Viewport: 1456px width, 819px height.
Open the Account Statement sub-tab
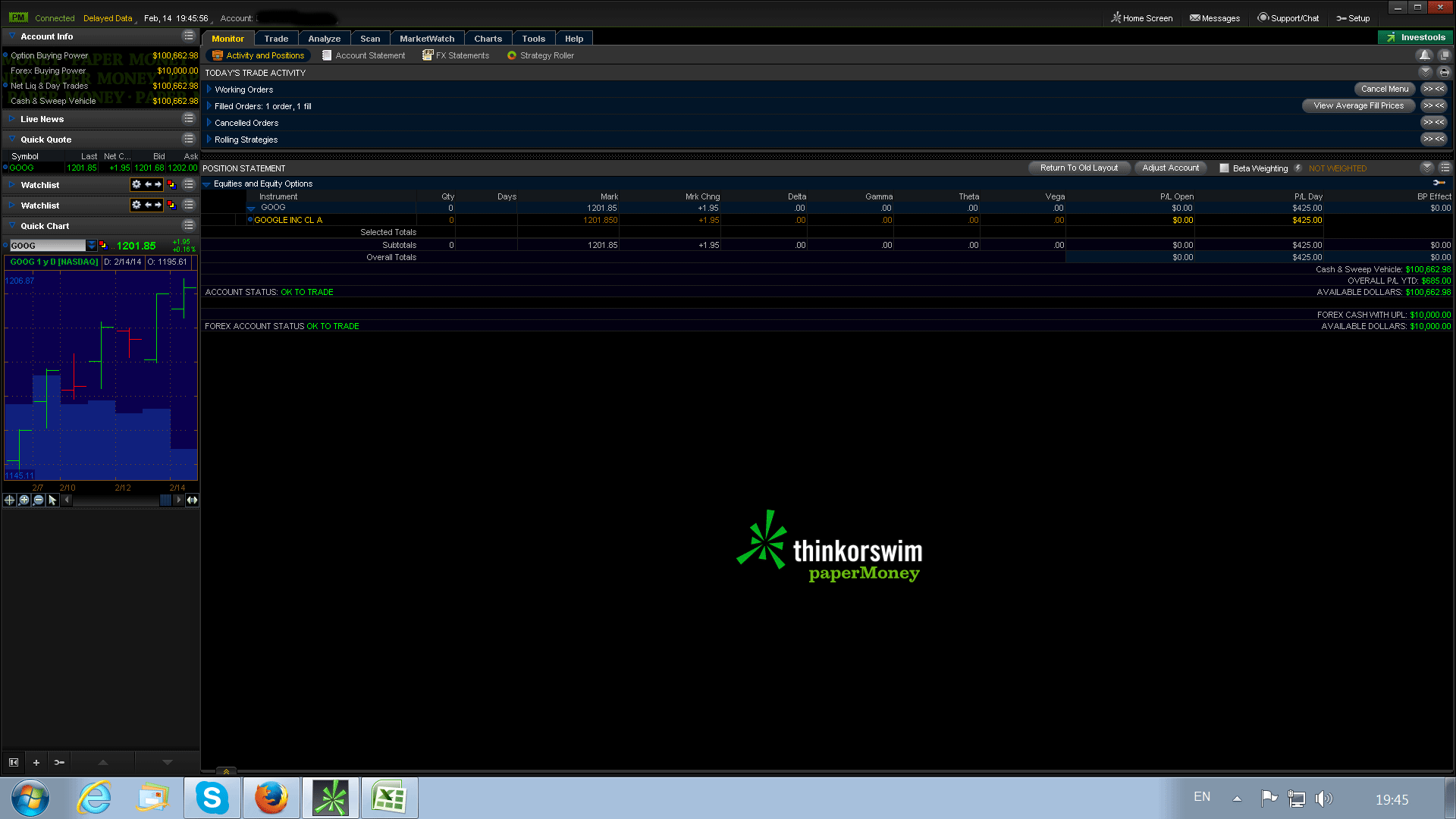click(x=363, y=55)
